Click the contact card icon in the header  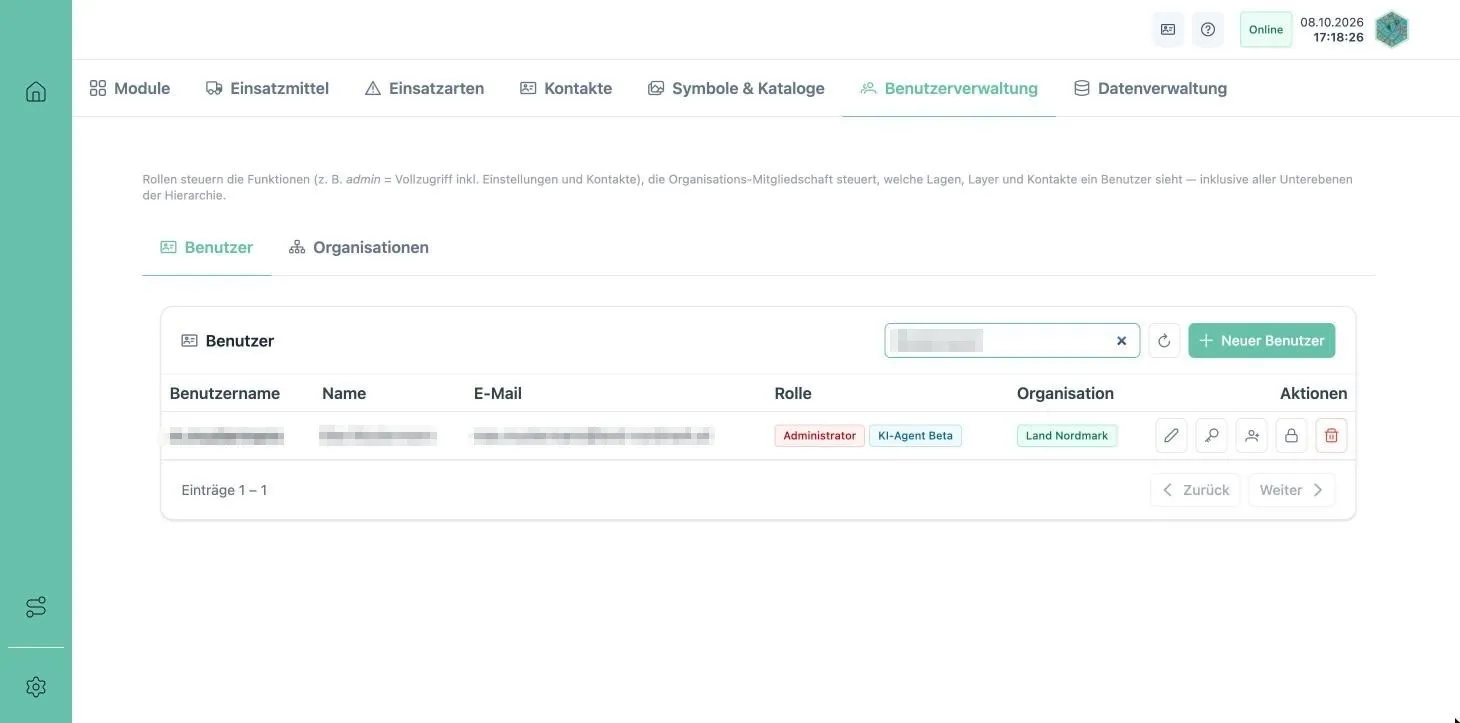pos(1168,30)
